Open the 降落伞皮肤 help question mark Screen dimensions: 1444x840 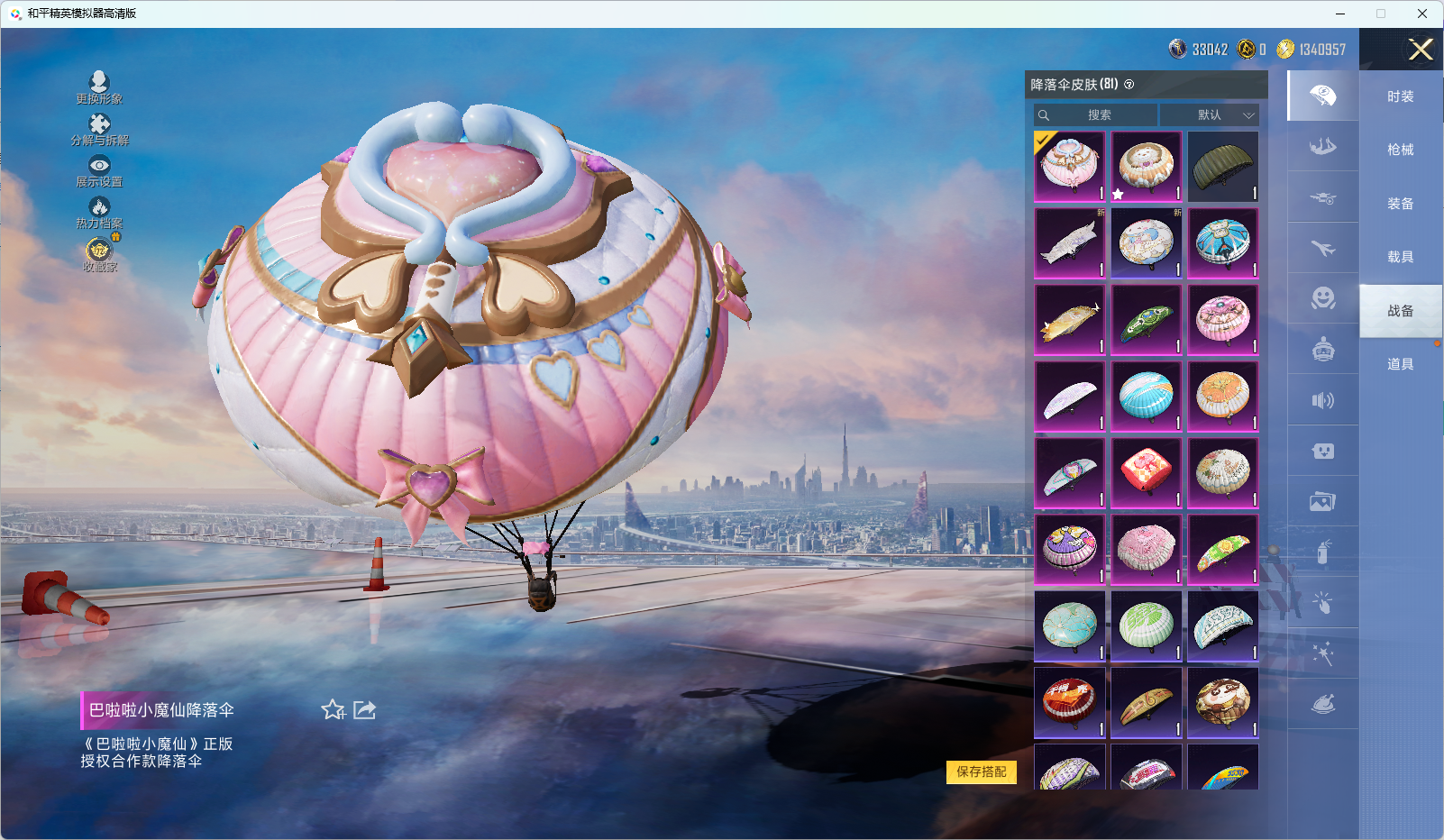click(x=1129, y=85)
